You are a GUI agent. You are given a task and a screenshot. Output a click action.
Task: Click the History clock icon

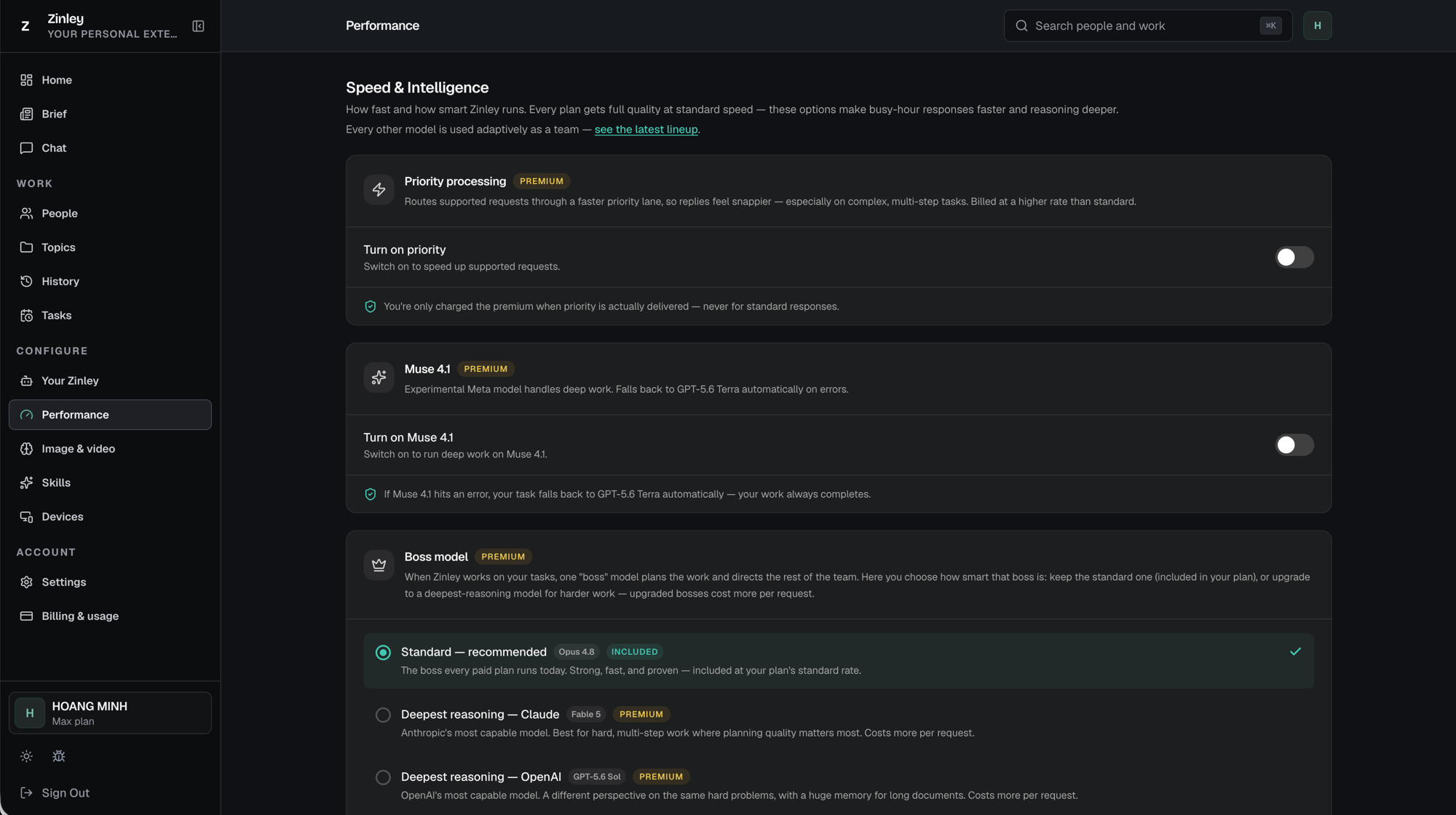(x=26, y=282)
